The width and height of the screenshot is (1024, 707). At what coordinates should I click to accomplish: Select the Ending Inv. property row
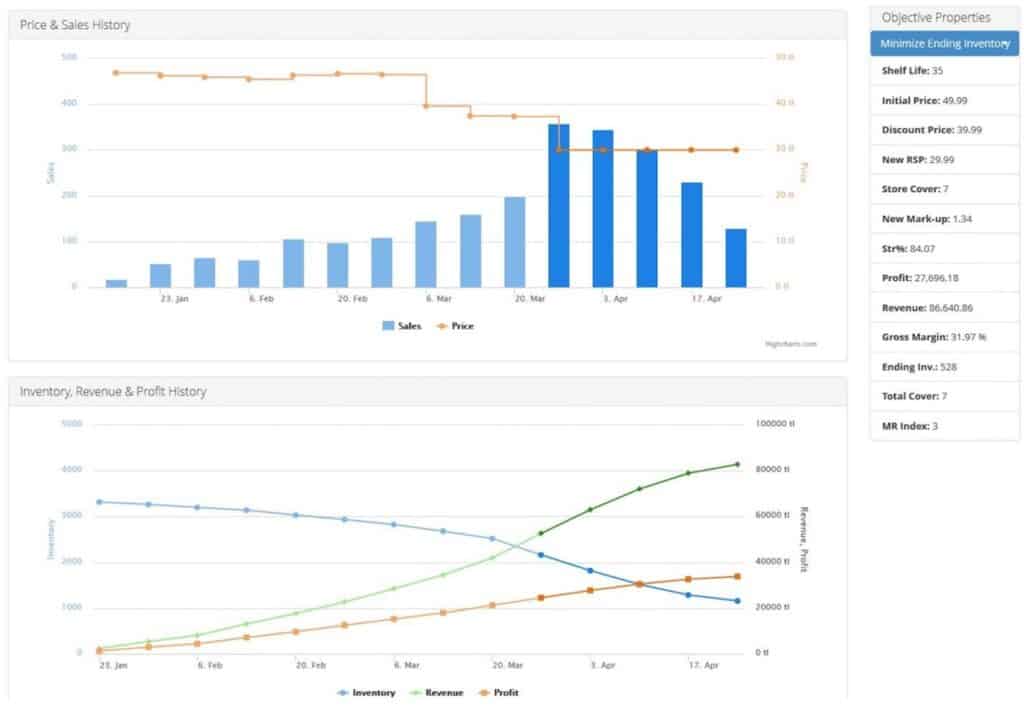pyautogui.click(x=944, y=367)
